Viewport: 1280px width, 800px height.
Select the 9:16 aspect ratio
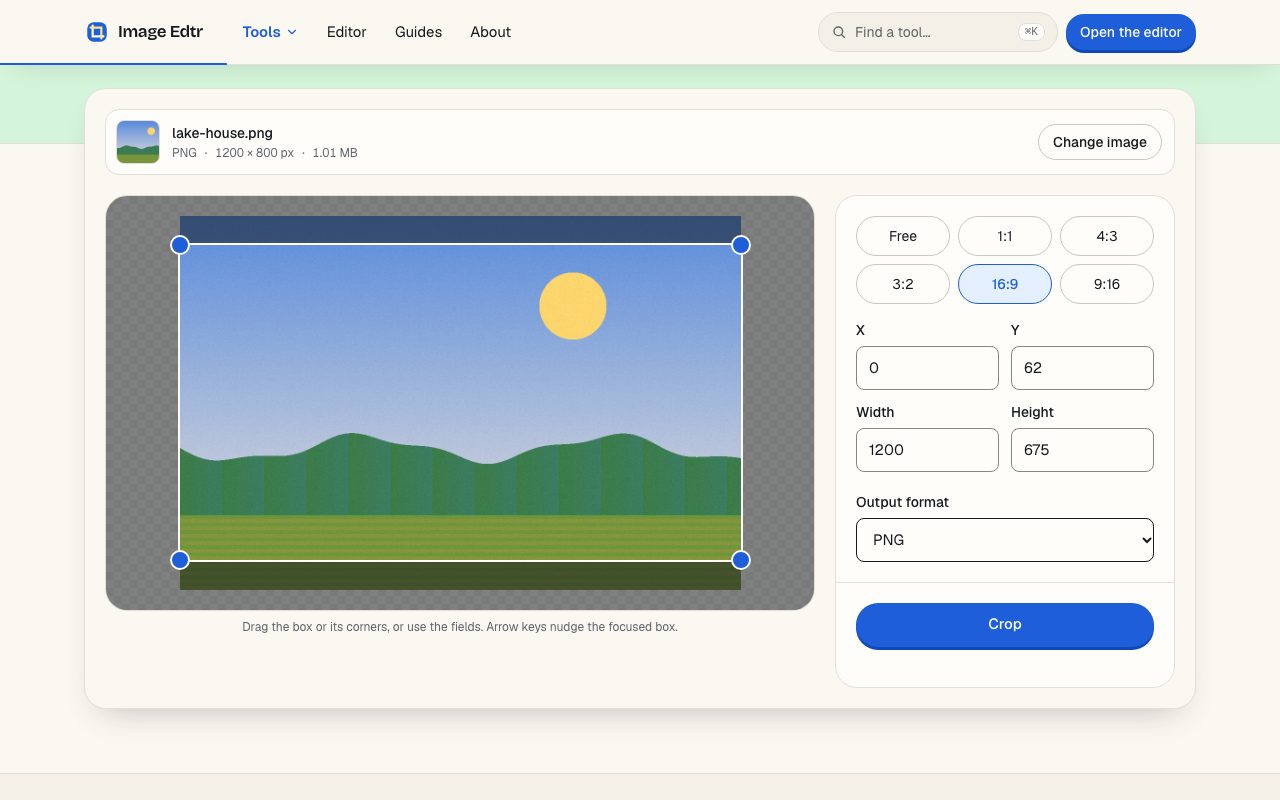pos(1107,284)
